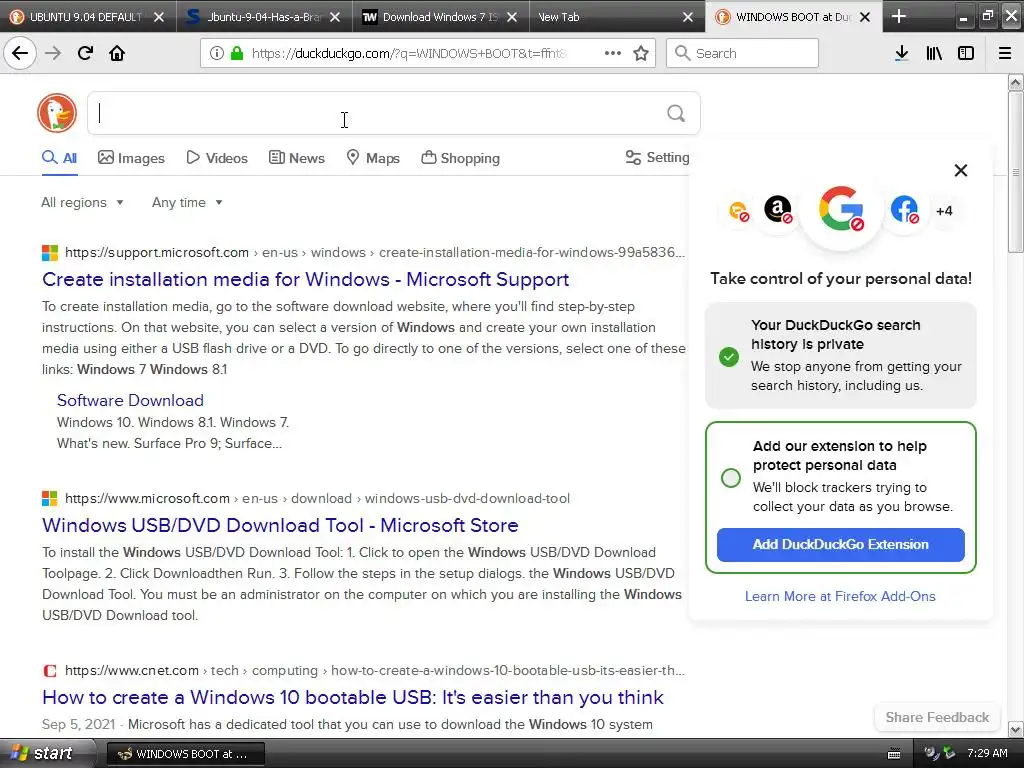Click the magnifier search submit icon
The image size is (1024, 768).
(676, 114)
